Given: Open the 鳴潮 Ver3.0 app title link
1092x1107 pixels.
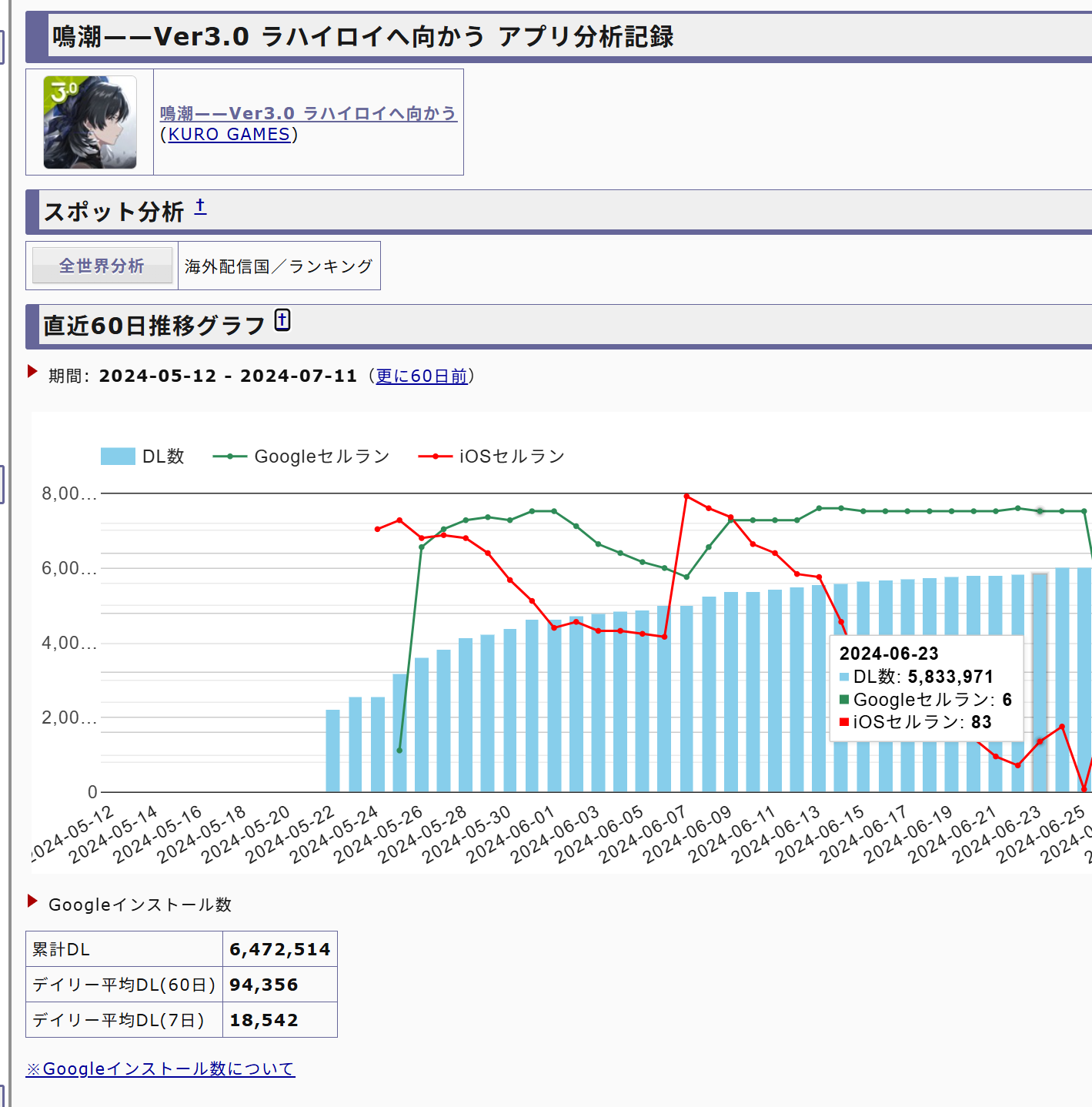Looking at the screenshot, I should (x=309, y=113).
